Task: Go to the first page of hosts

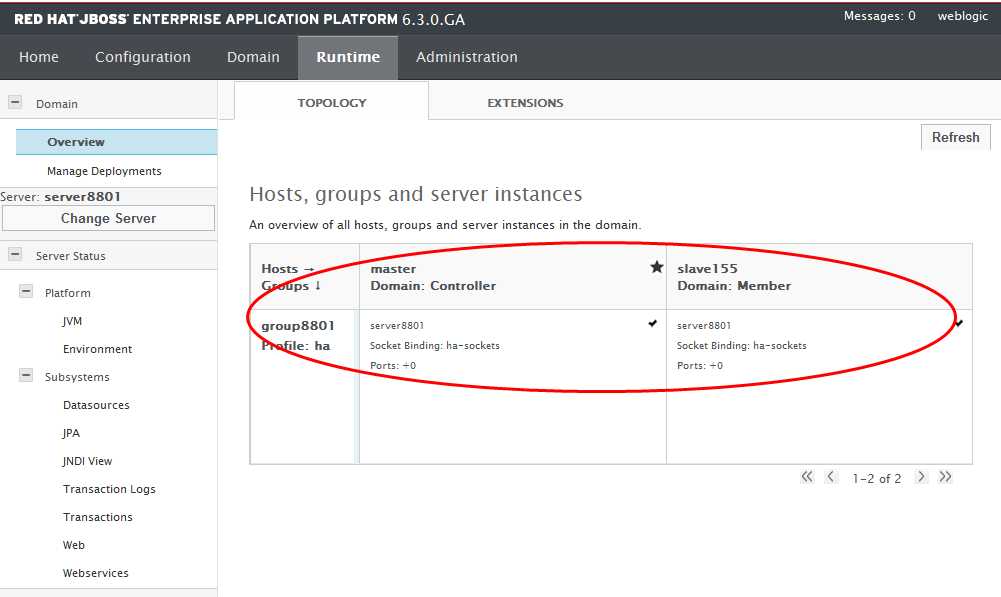Action: tap(807, 476)
